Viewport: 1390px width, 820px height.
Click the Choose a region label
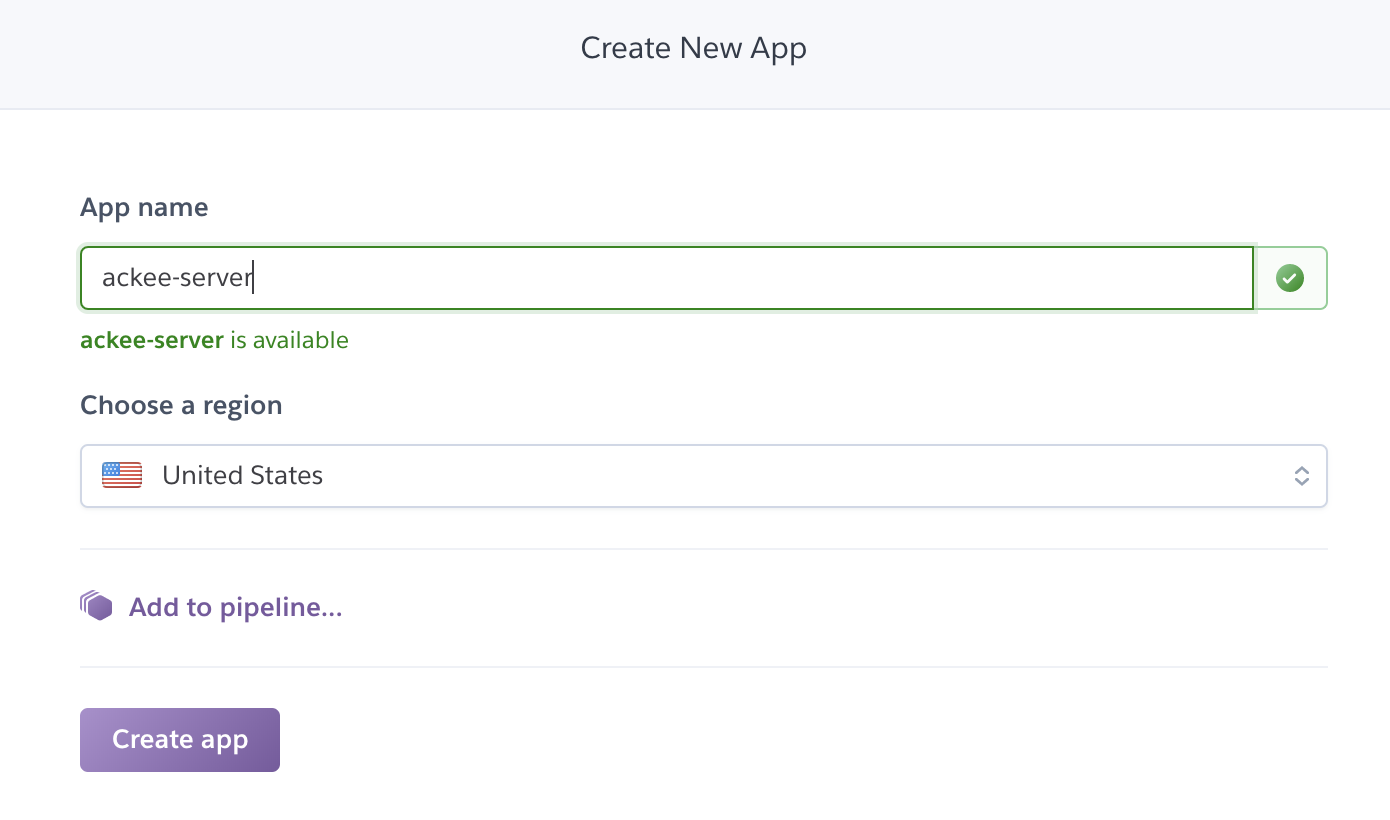point(181,405)
